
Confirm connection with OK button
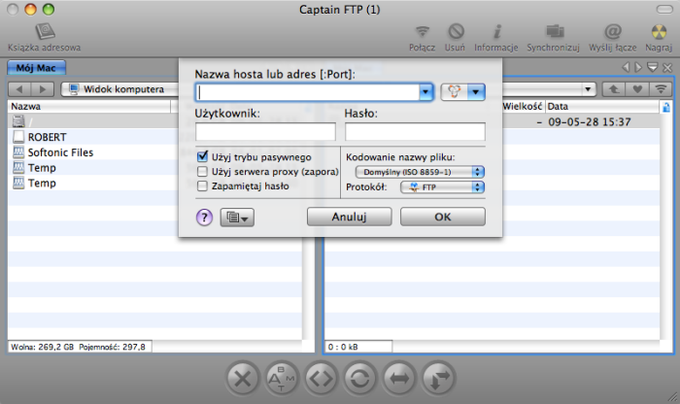click(x=443, y=217)
